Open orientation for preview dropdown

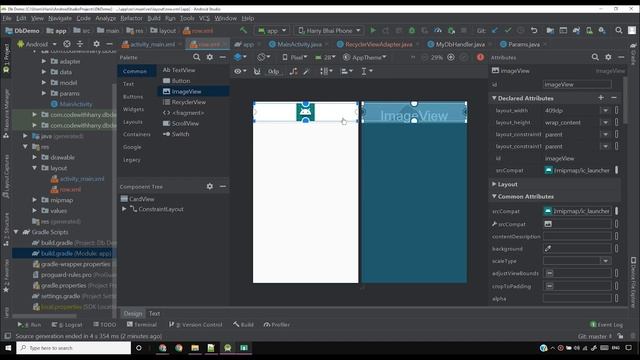click(x=264, y=57)
